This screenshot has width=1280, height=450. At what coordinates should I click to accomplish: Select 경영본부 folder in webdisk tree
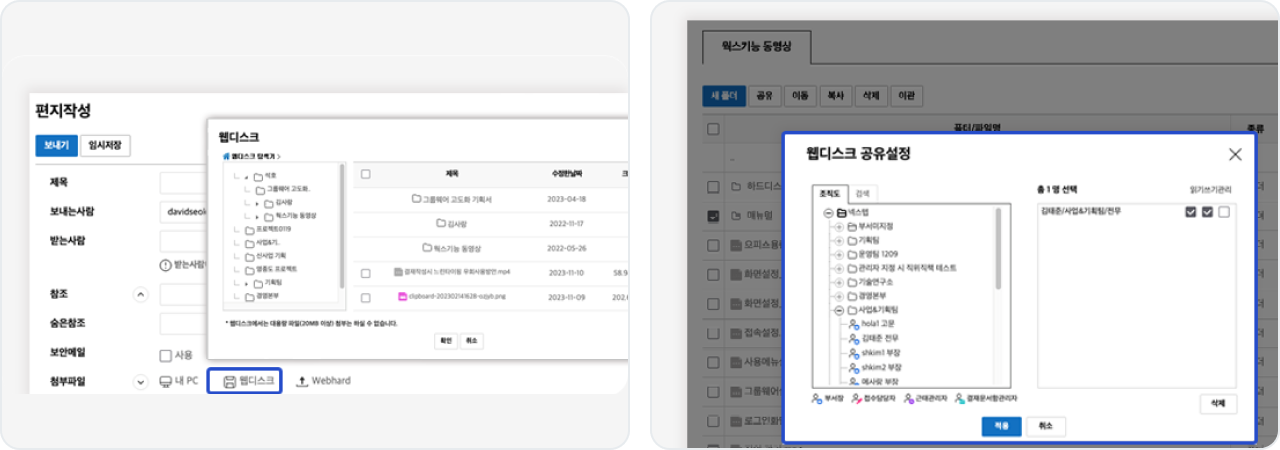pyautogui.click(x=262, y=297)
